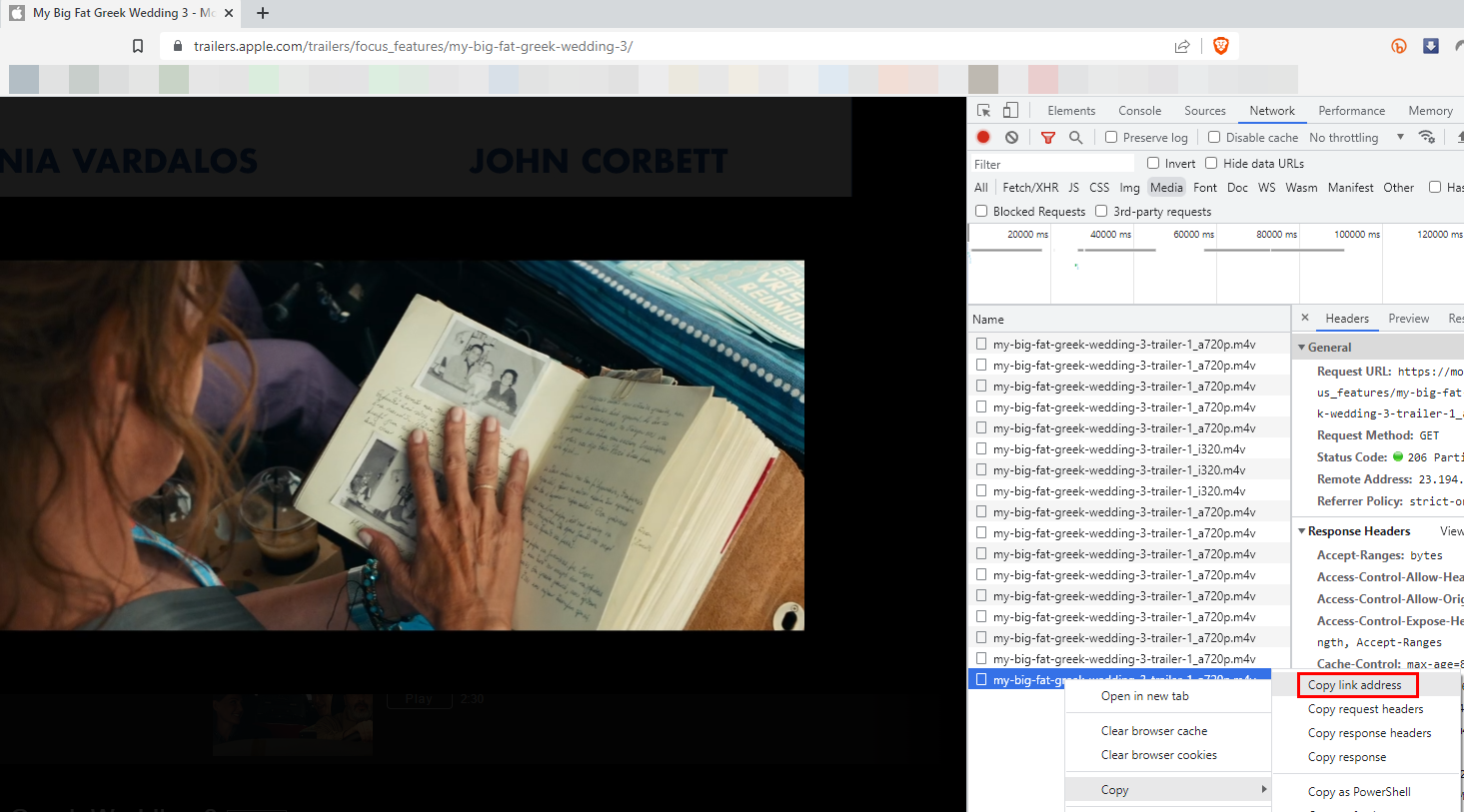The width and height of the screenshot is (1464, 812).
Task: Click the trailer video frame
Action: click(402, 445)
